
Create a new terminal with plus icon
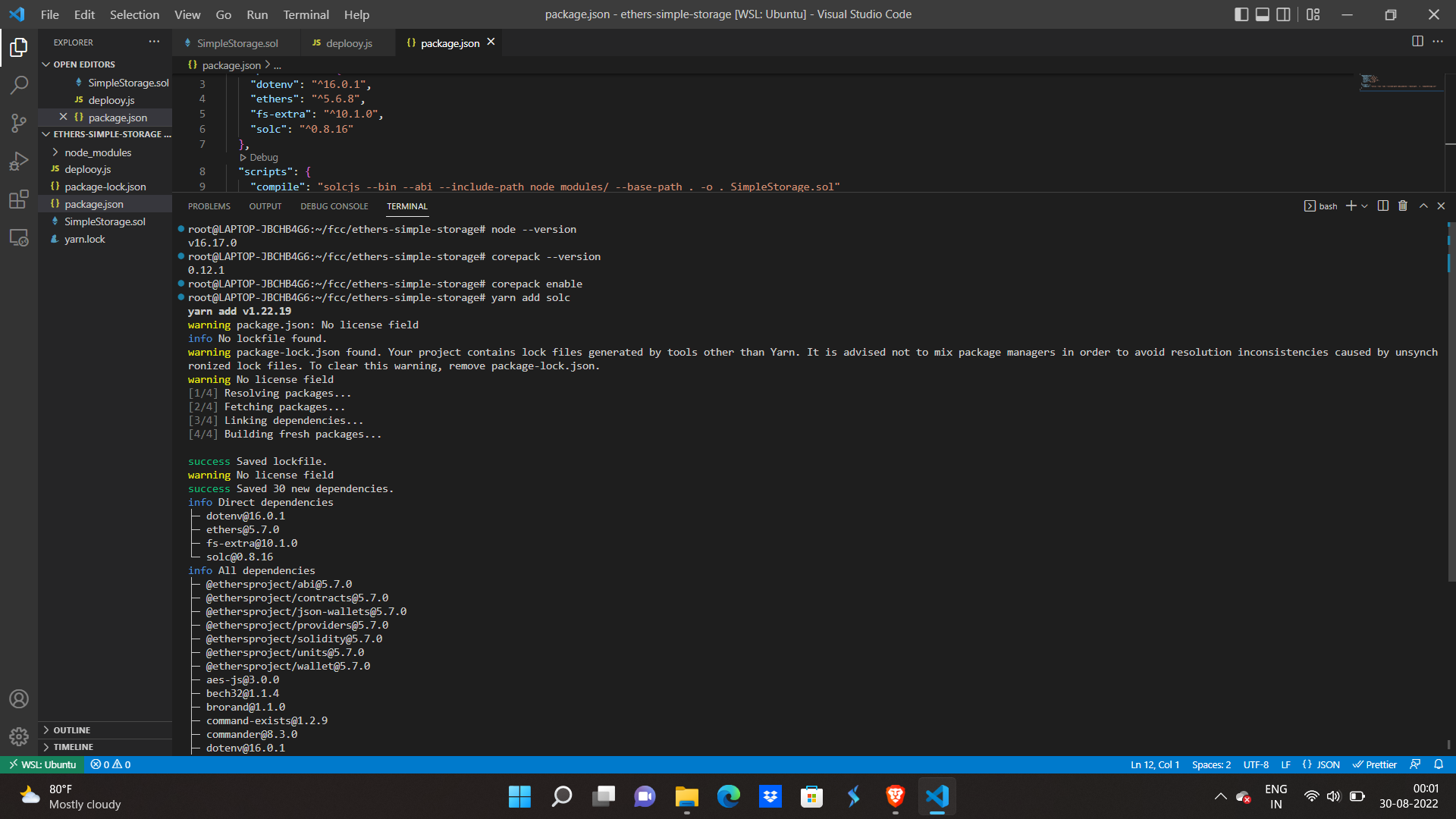click(1351, 206)
